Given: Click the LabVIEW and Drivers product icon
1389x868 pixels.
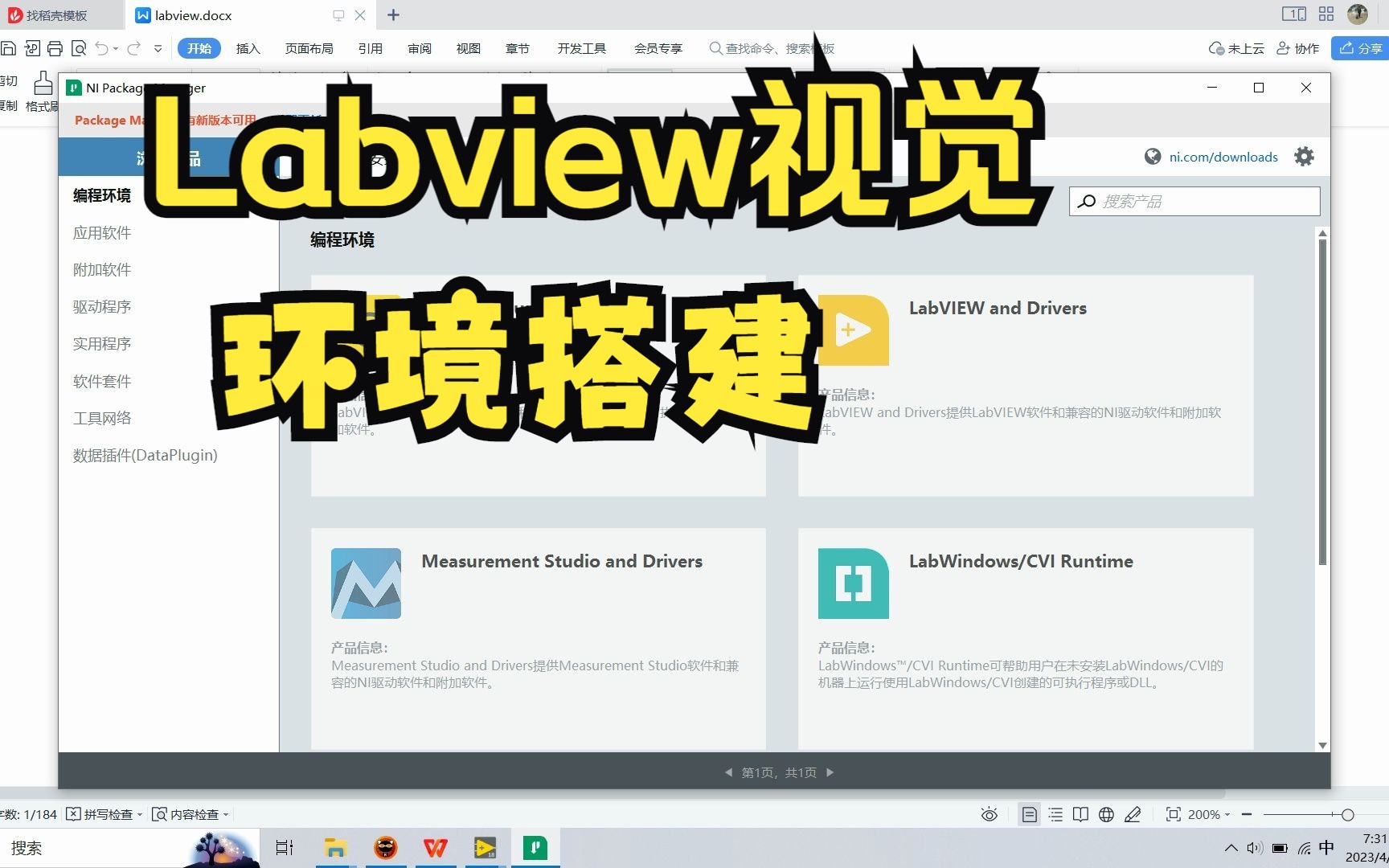Looking at the screenshot, I should [x=853, y=330].
